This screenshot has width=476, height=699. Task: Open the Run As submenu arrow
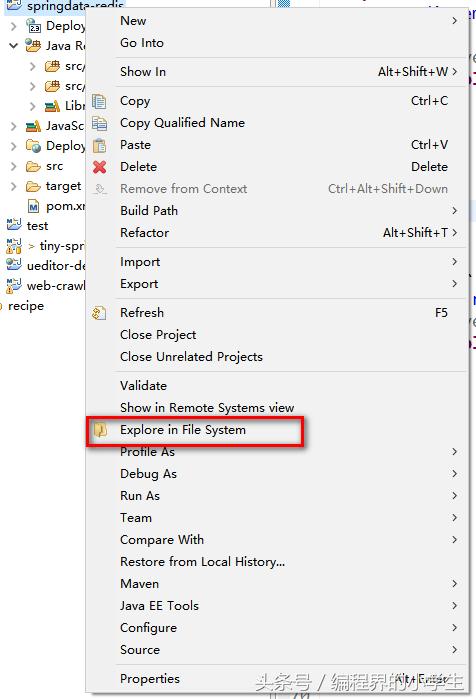454,496
